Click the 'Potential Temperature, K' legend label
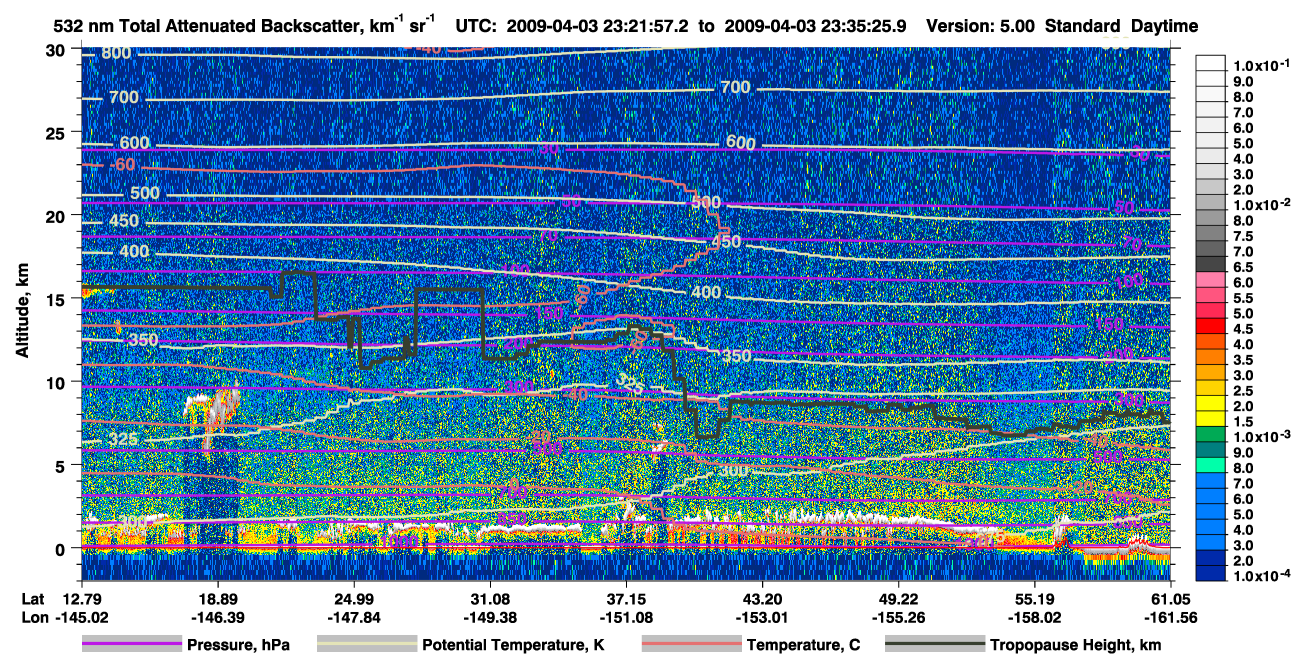The width and height of the screenshot is (1300, 667). [x=513, y=646]
